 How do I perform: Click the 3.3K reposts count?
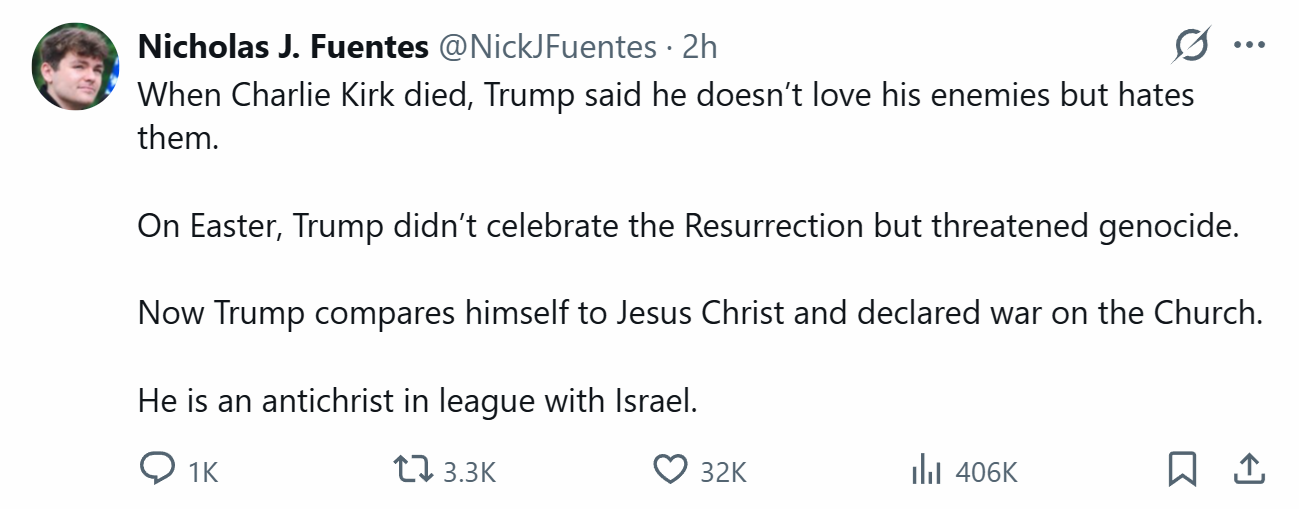469,472
